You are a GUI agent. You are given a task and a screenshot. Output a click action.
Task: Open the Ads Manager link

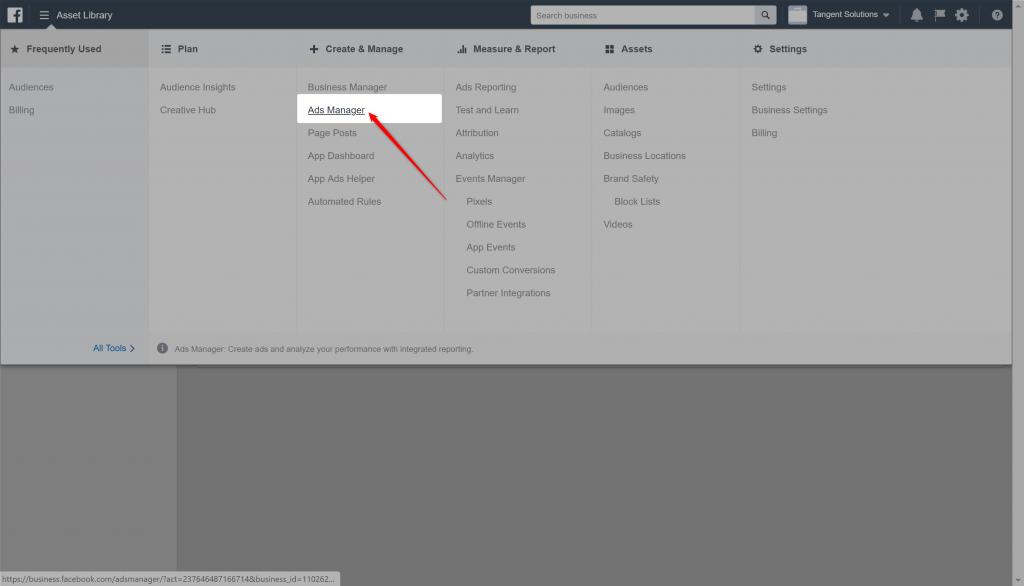(x=336, y=110)
